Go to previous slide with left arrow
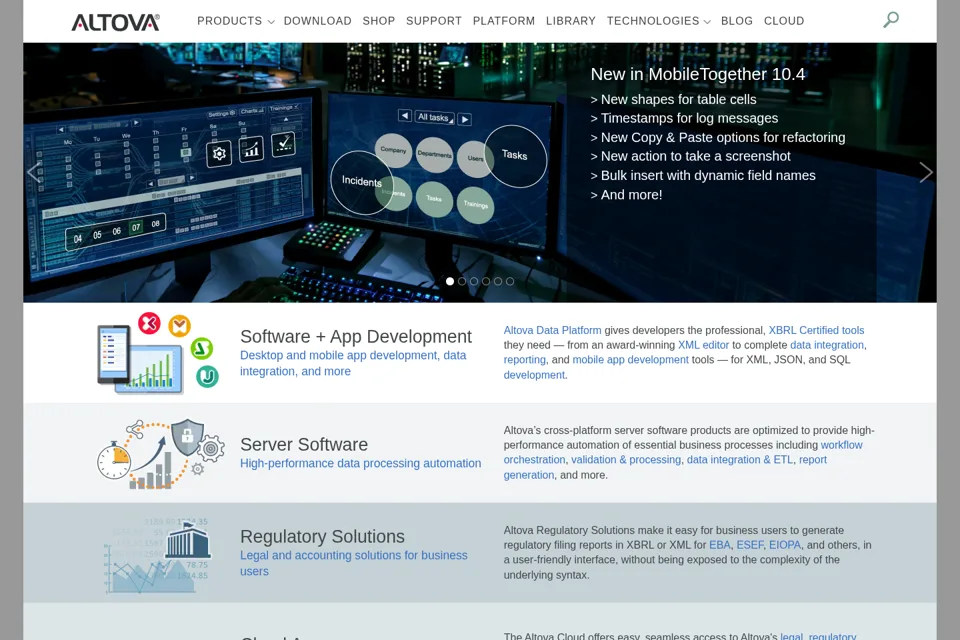The image size is (960, 640). click(x=33, y=172)
